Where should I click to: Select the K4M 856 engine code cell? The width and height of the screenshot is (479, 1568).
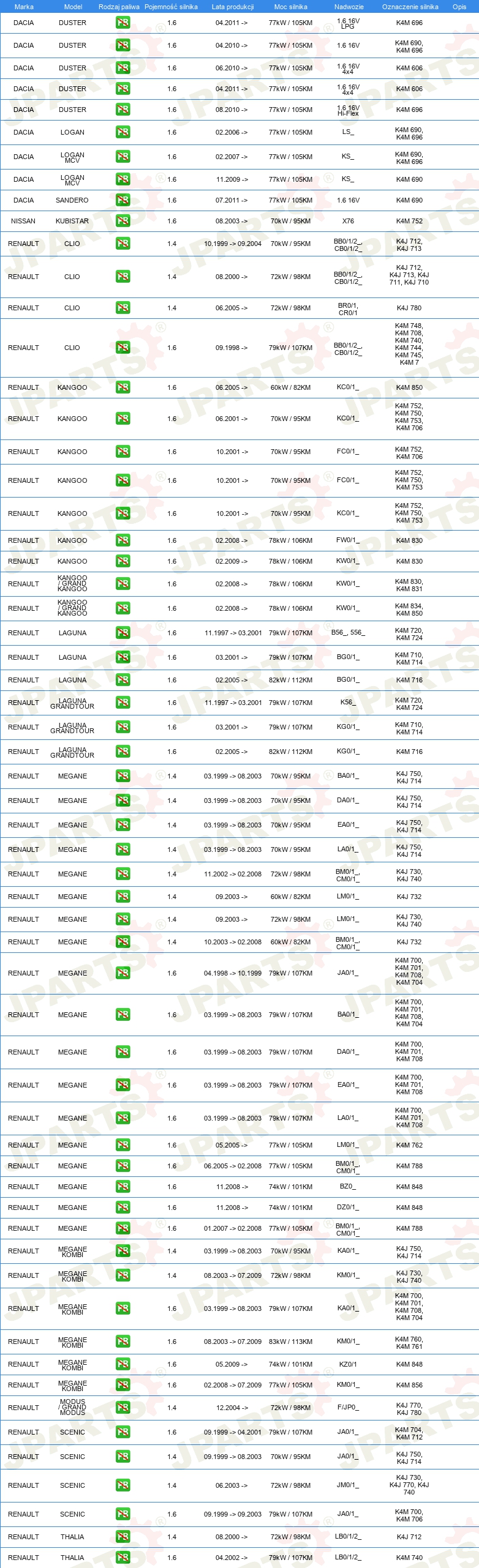[409, 1385]
